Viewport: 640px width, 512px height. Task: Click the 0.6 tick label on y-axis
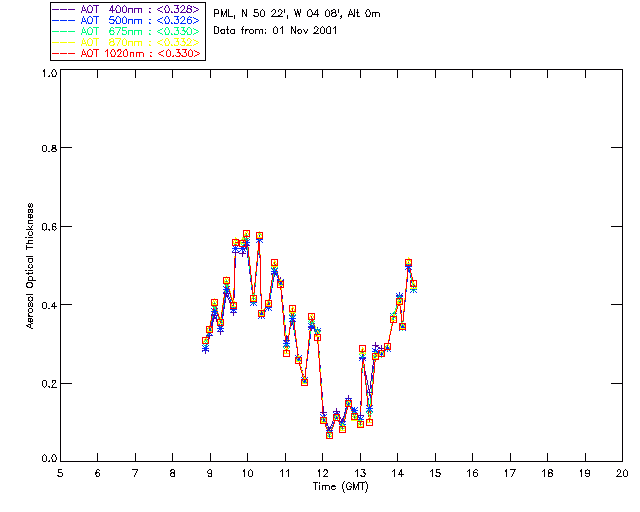coord(48,227)
